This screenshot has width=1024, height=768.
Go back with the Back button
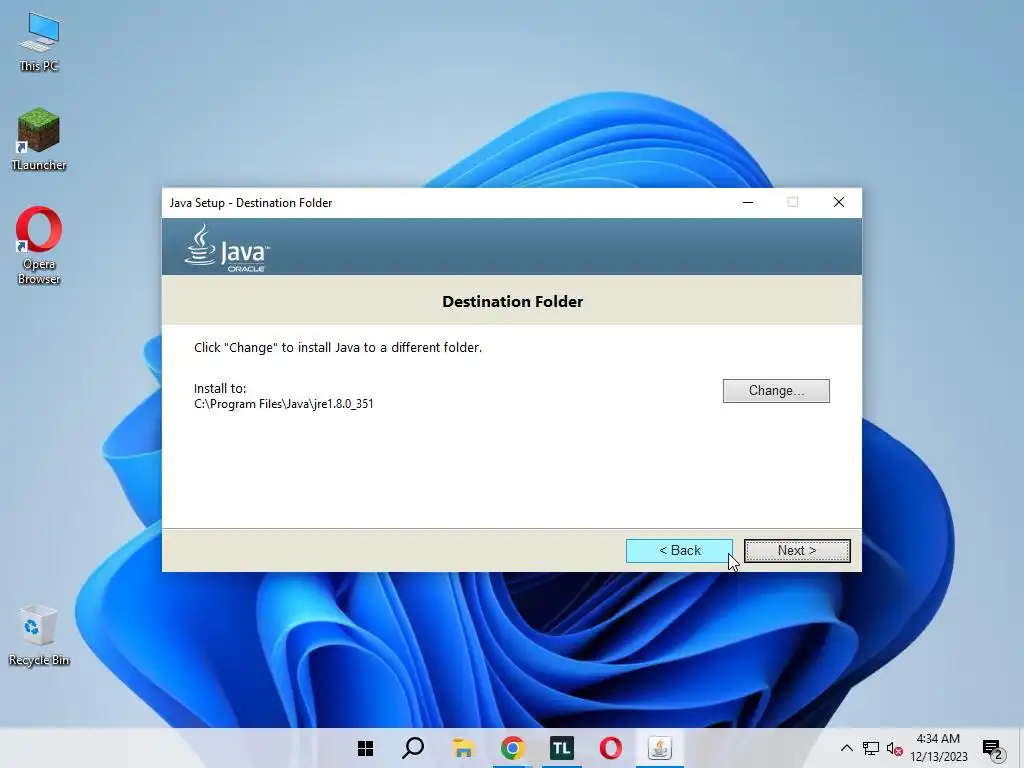coord(679,551)
